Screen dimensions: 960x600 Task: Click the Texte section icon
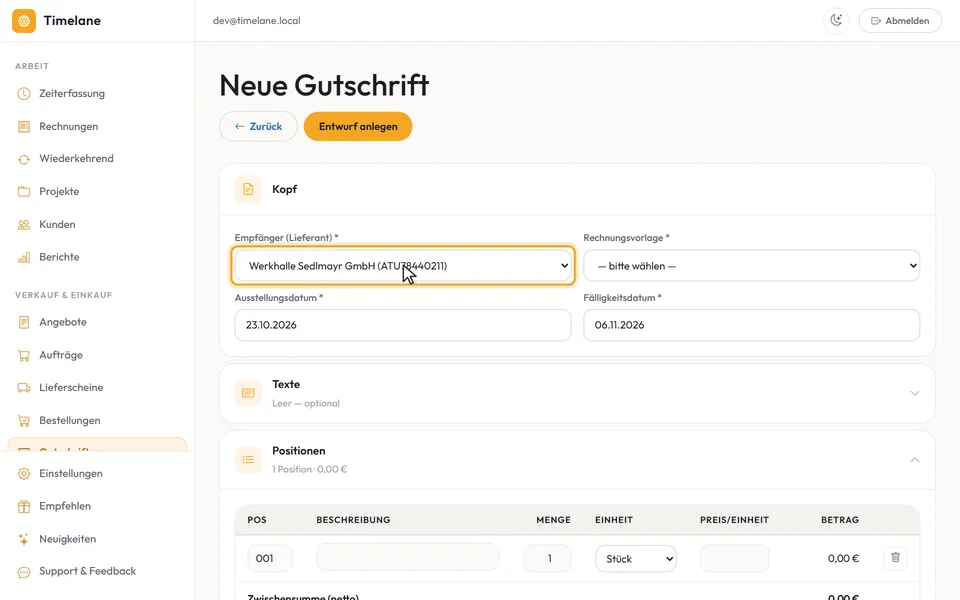(x=248, y=393)
